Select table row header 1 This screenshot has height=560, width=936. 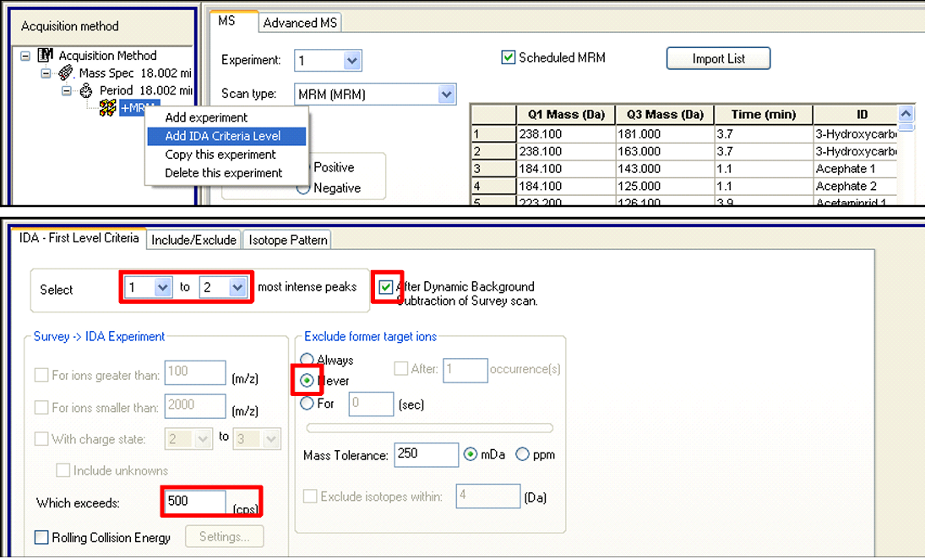(x=493, y=134)
